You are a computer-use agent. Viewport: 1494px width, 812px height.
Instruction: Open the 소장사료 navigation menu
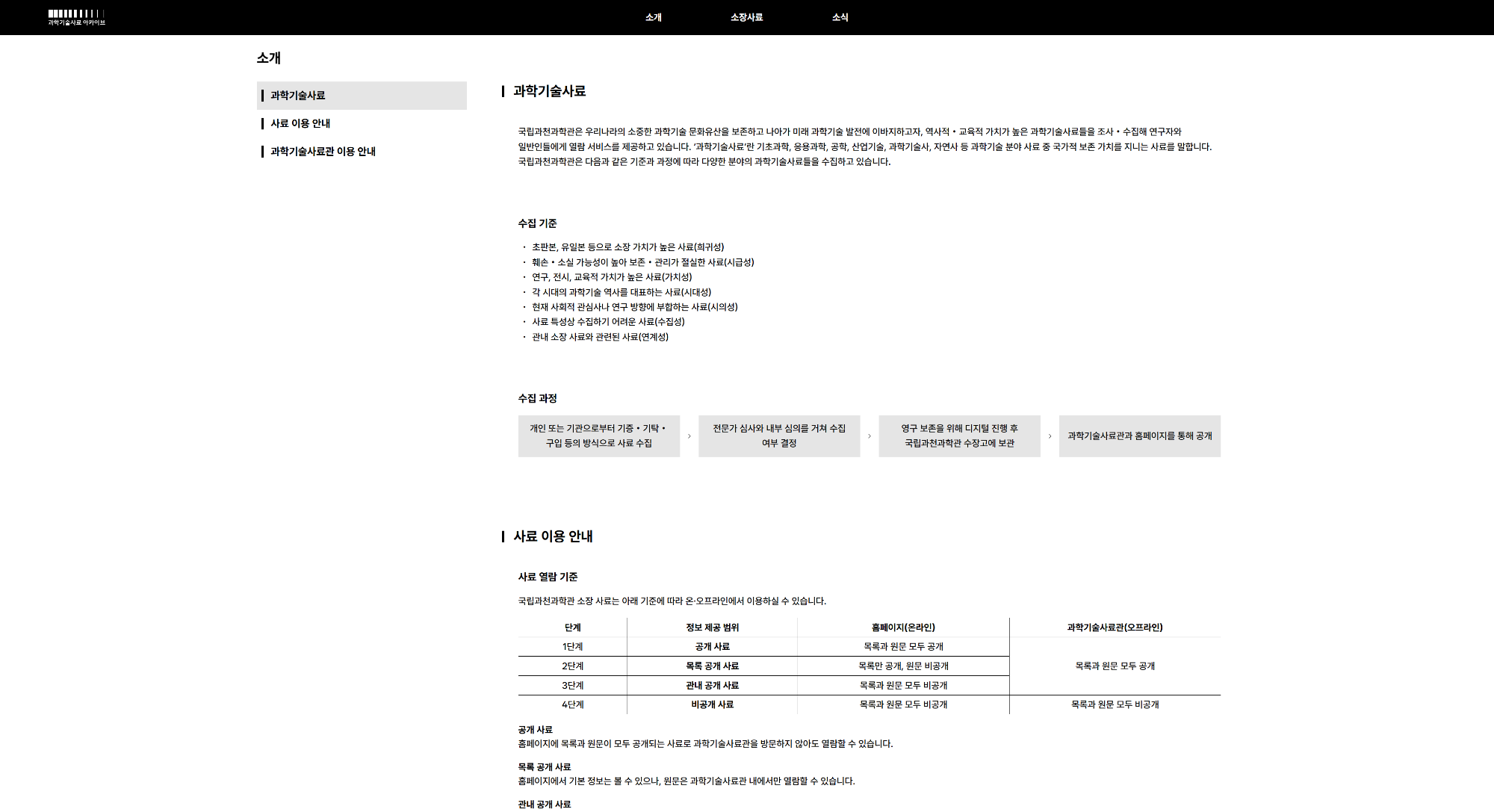[x=746, y=17]
